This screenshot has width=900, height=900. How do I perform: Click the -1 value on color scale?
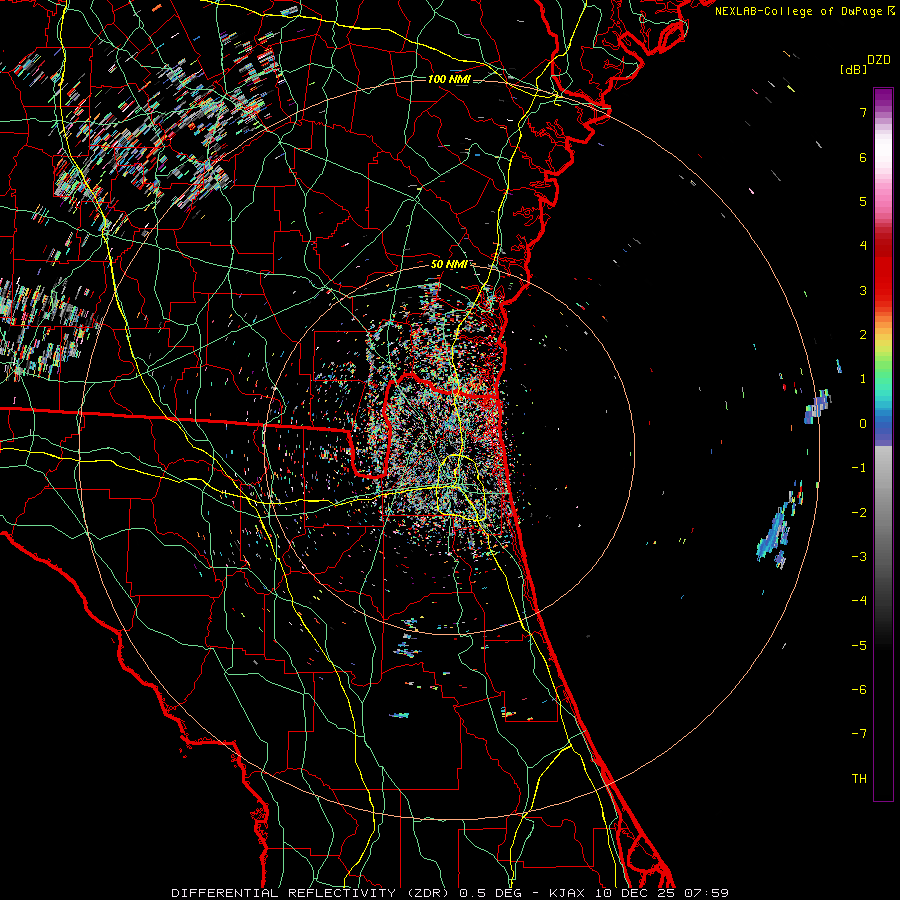[859, 468]
